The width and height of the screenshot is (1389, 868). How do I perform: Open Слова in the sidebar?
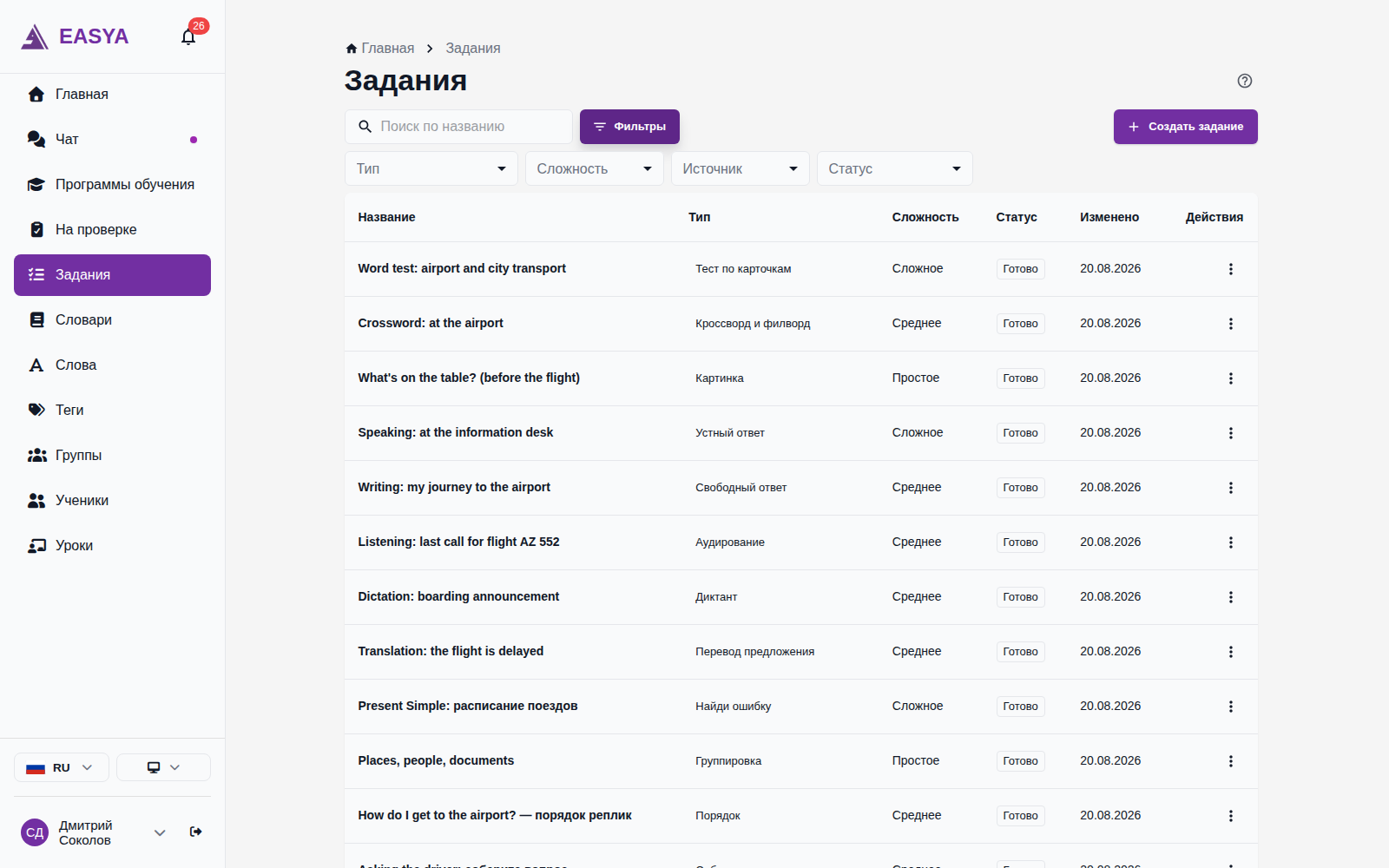[112, 365]
